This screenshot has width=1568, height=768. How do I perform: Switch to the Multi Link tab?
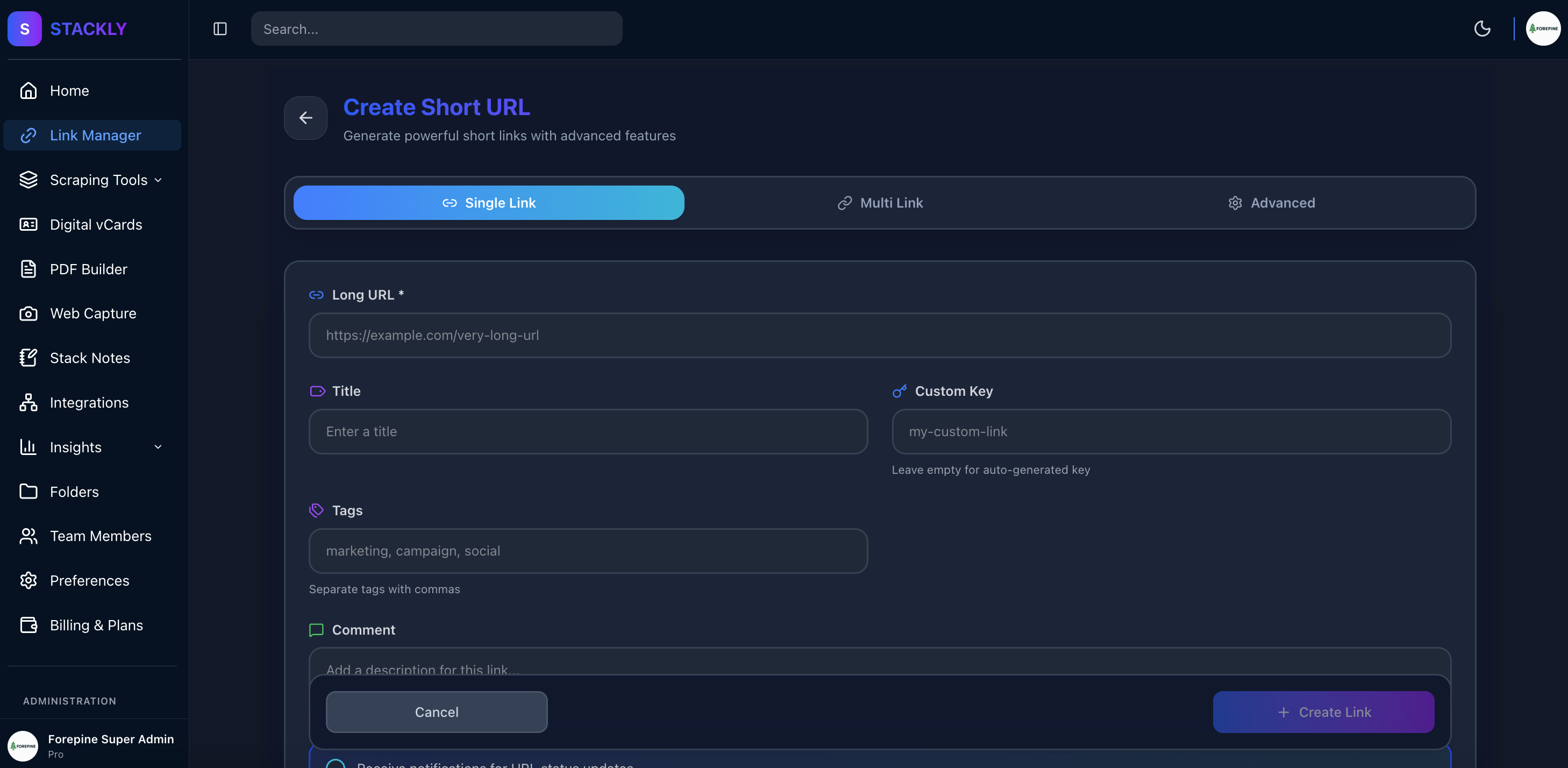[x=880, y=203]
